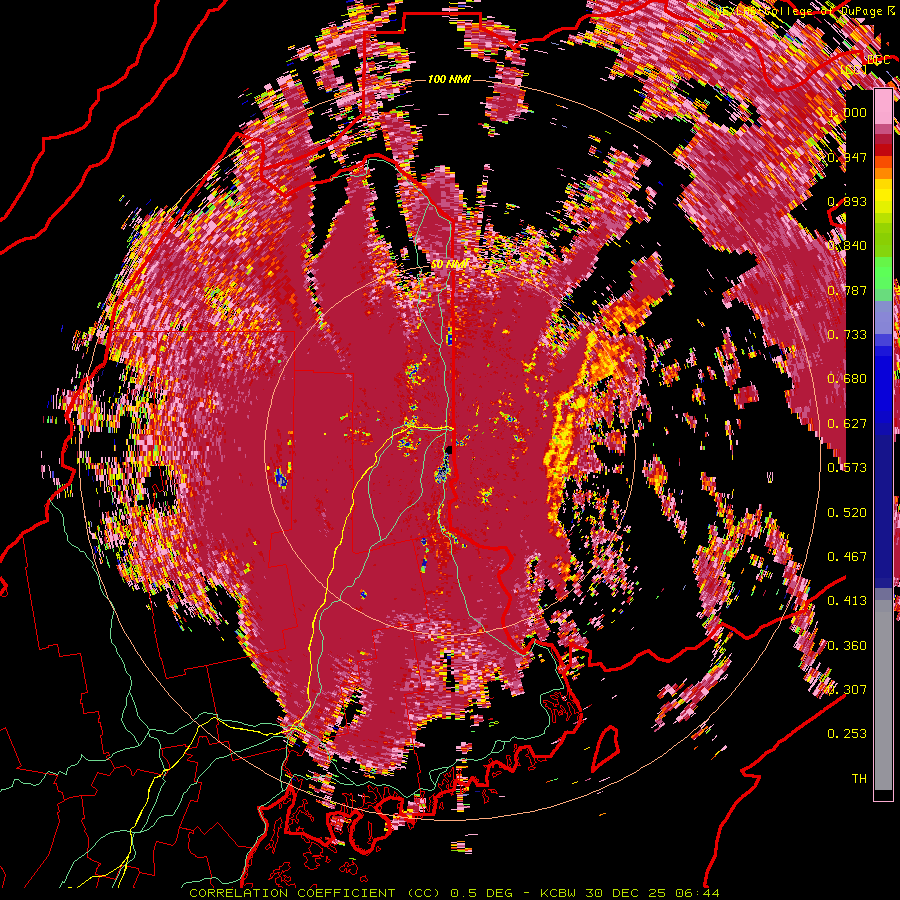900x900 pixels.
Task: Click the 0.947 legend value
Action: pos(847,157)
